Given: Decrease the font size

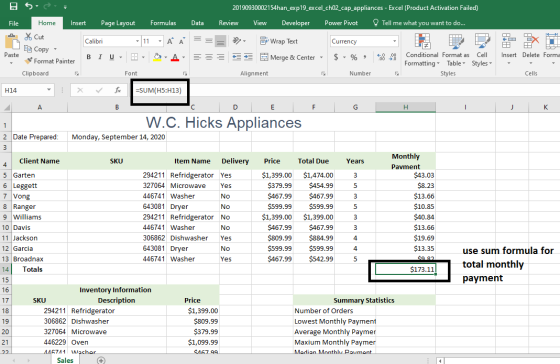Looking at the screenshot, I should (x=182, y=41).
